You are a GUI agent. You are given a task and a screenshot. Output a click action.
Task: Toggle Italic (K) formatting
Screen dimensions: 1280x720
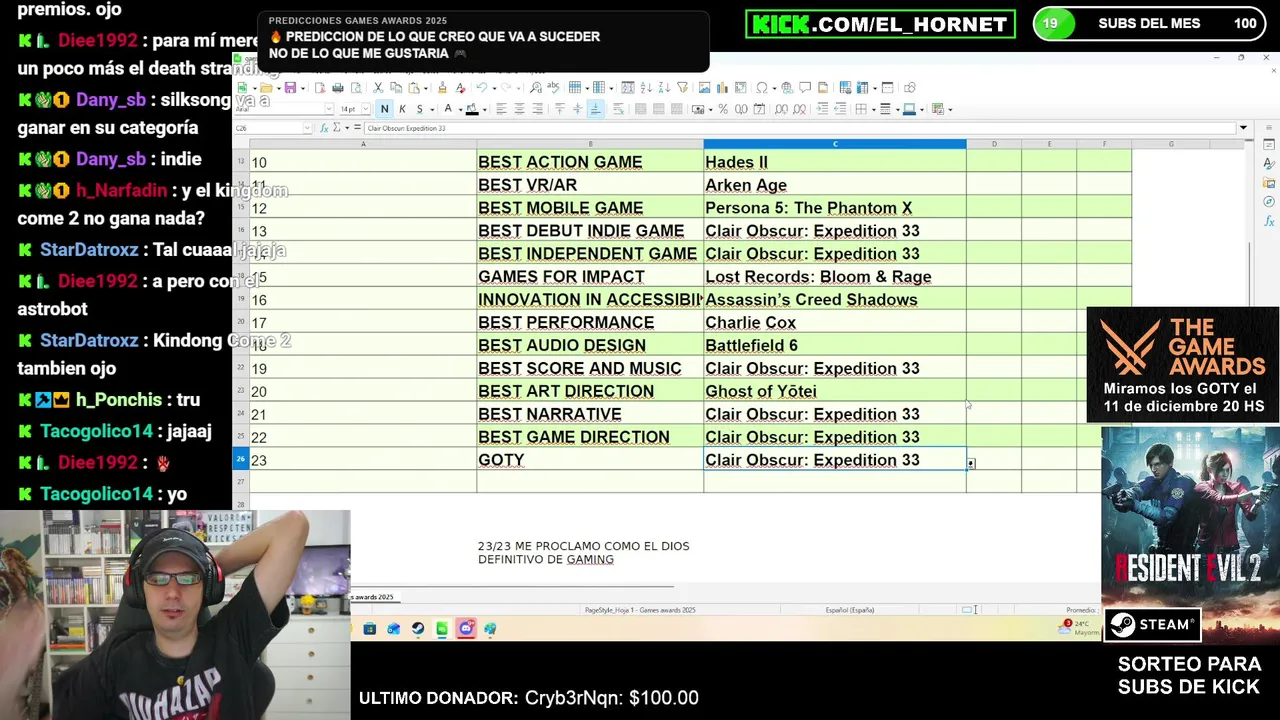point(402,109)
